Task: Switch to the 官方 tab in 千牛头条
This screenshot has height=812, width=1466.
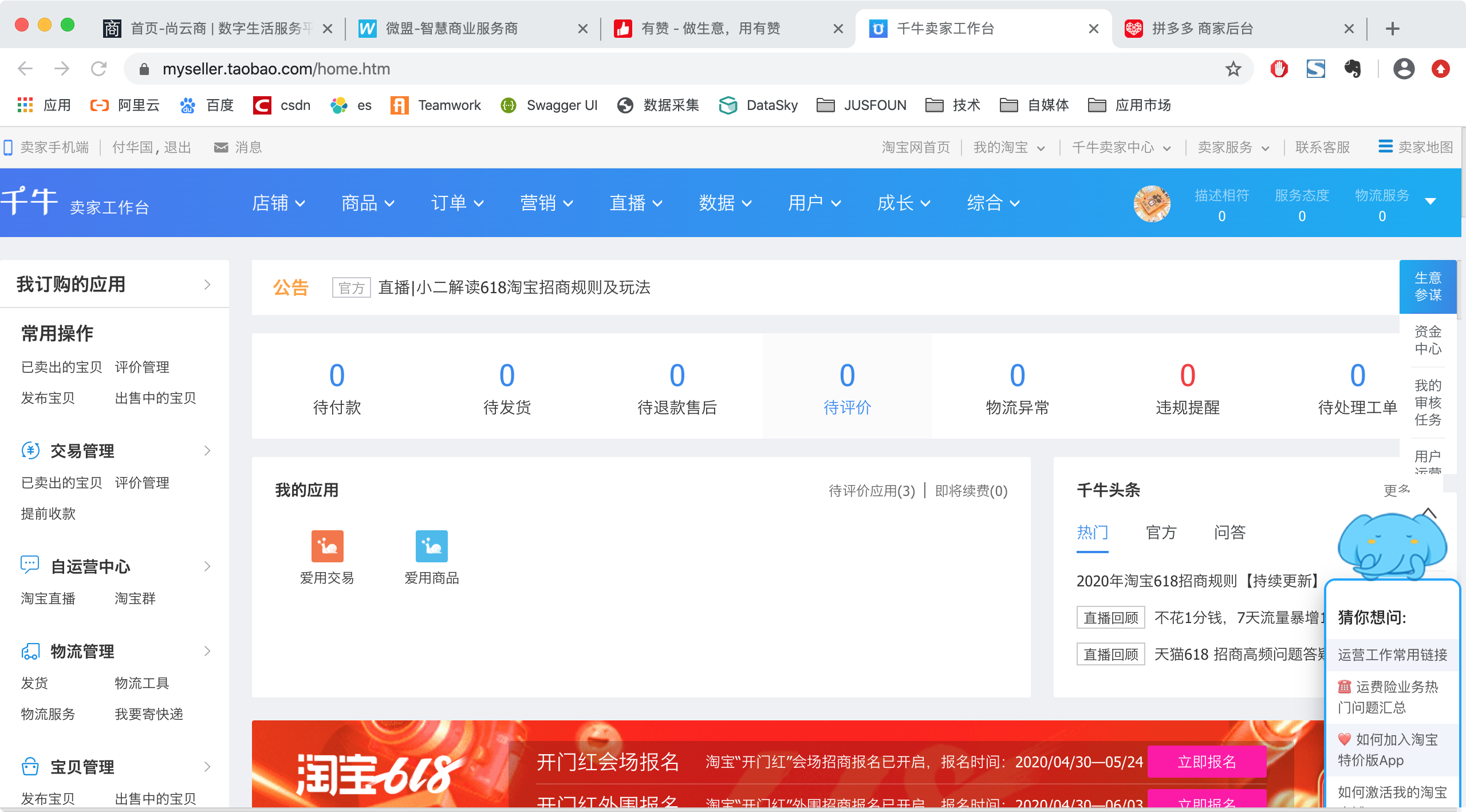Action: tap(1161, 533)
